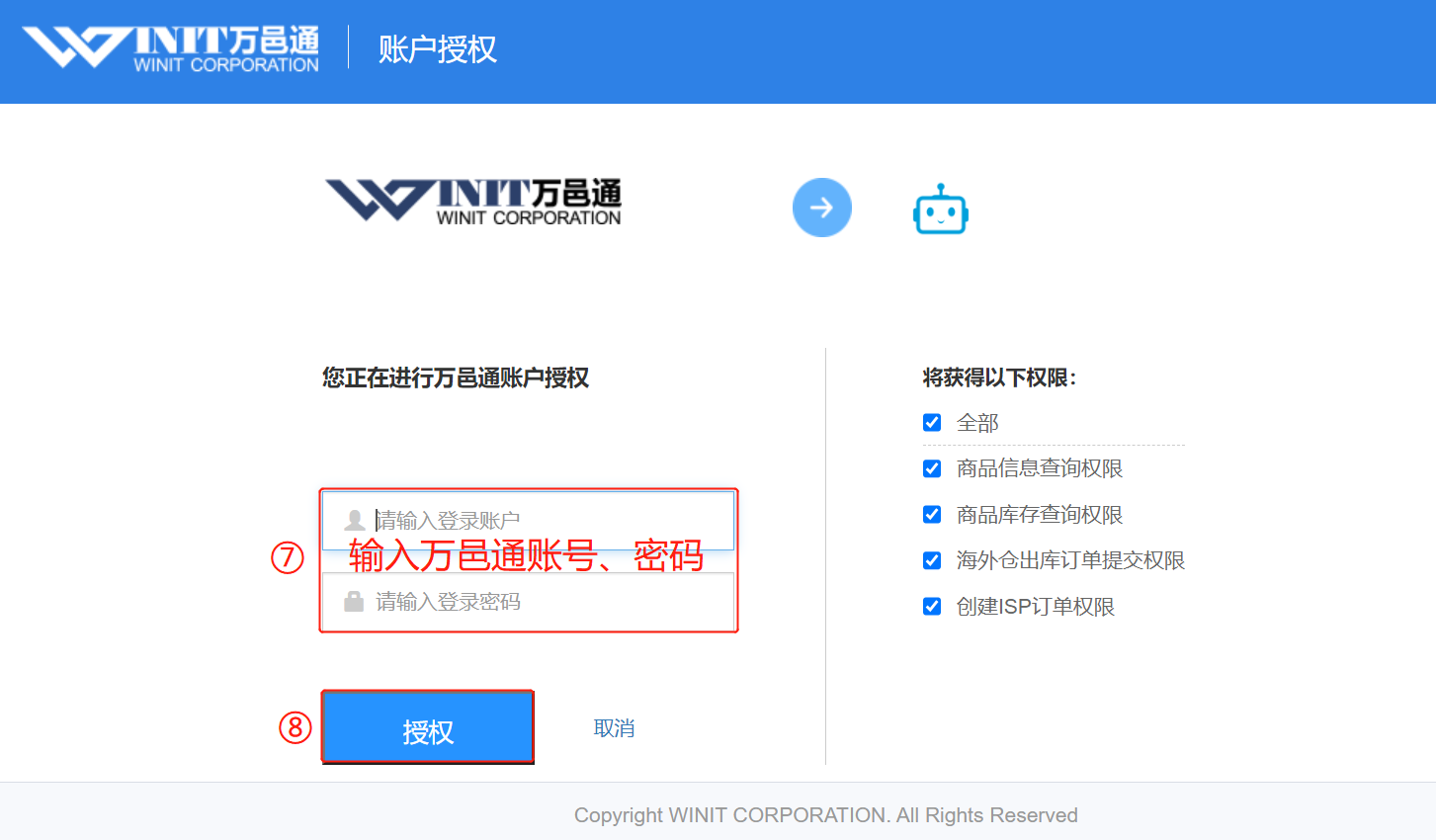This screenshot has width=1436, height=840.
Task: Uncheck the 全部 permission checkbox
Action: click(932, 423)
